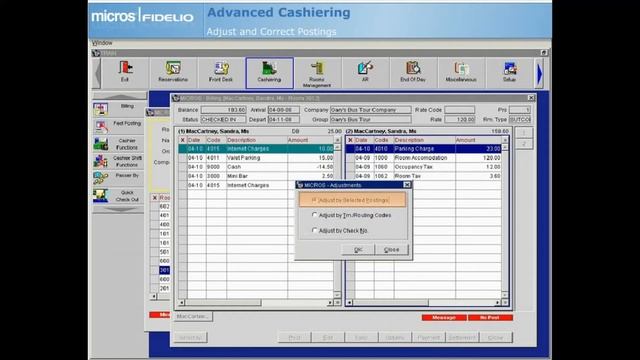Click the left arrow on the toolbar
The height and width of the screenshot is (360, 640).
tap(97, 73)
